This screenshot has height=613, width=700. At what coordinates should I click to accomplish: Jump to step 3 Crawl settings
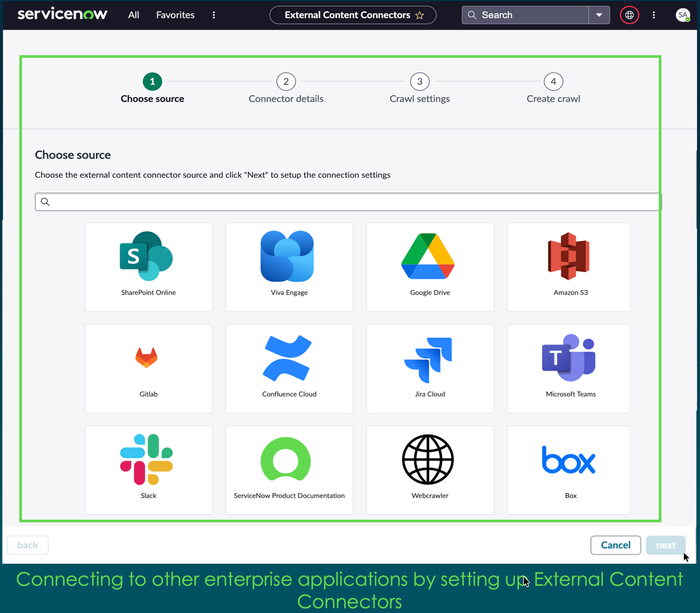point(420,88)
